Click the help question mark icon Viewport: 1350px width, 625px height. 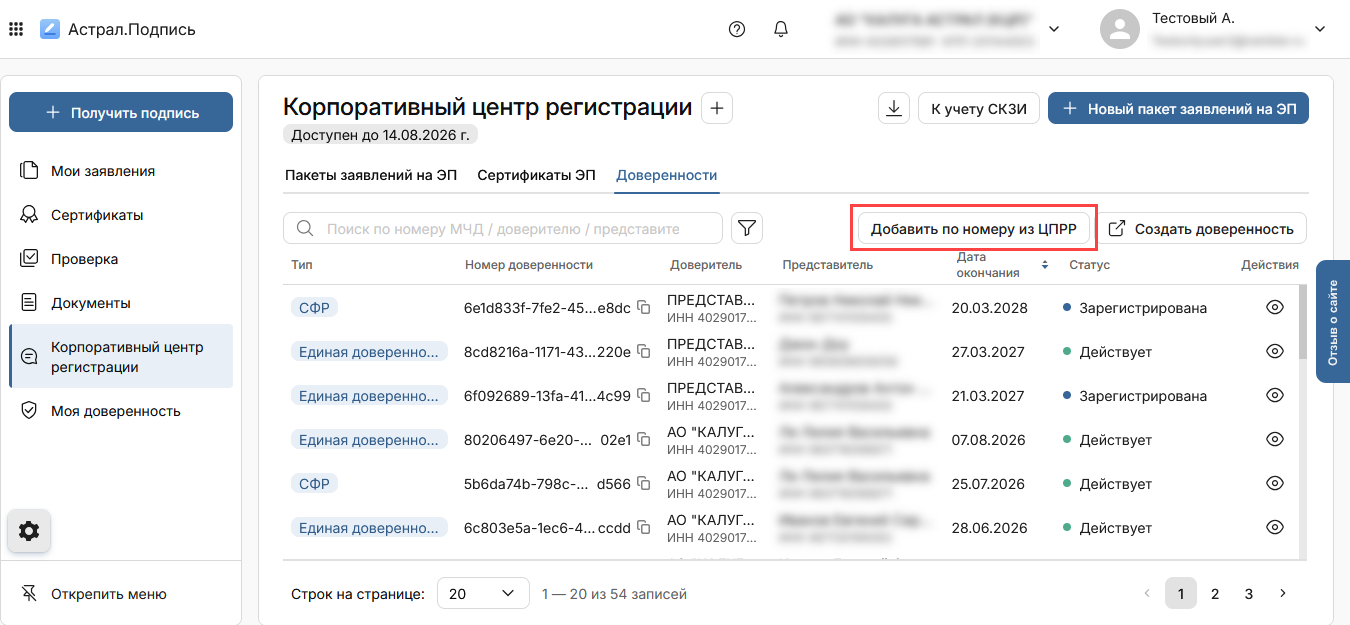737,29
